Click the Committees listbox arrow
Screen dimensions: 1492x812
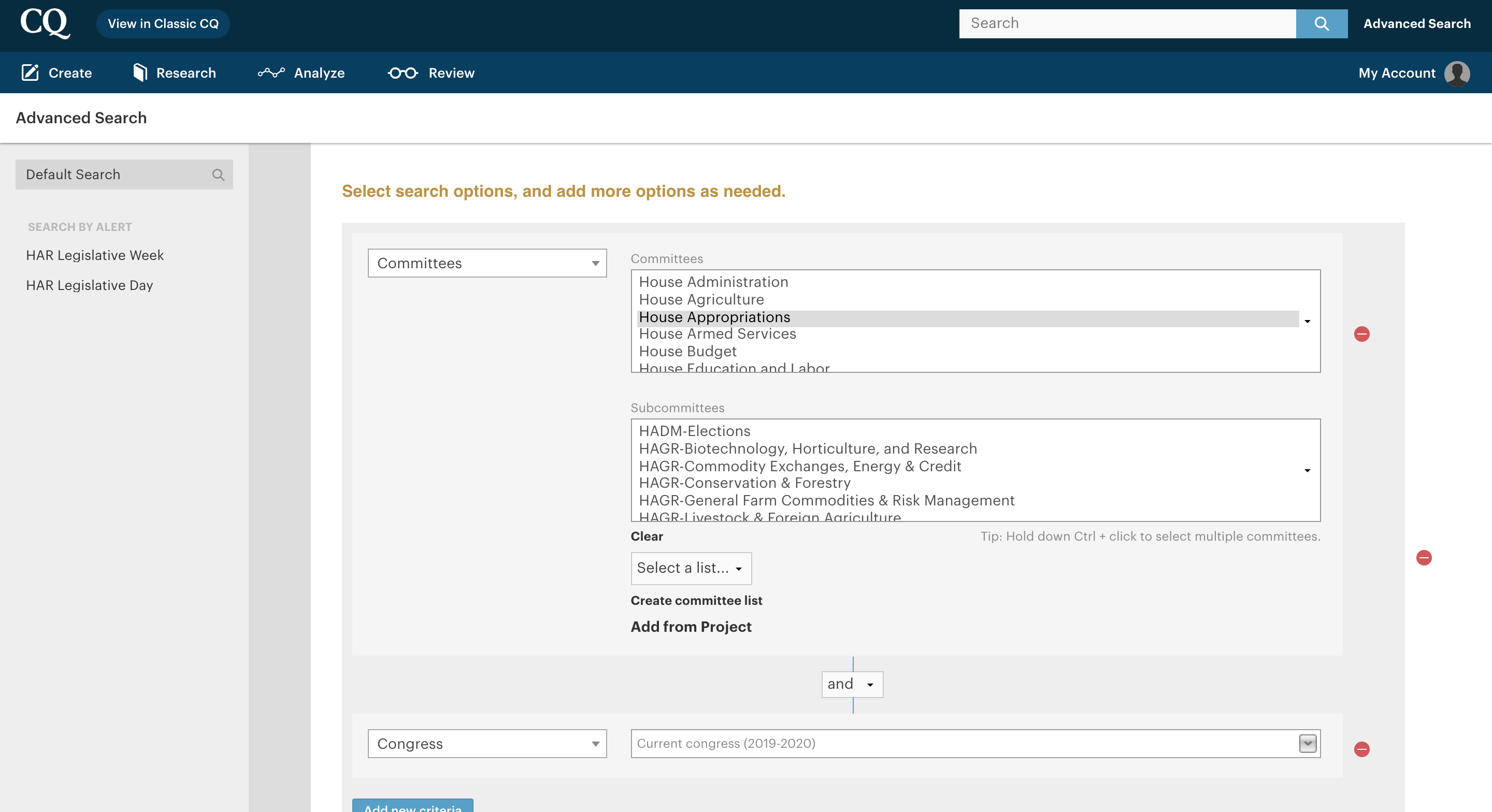(1307, 322)
